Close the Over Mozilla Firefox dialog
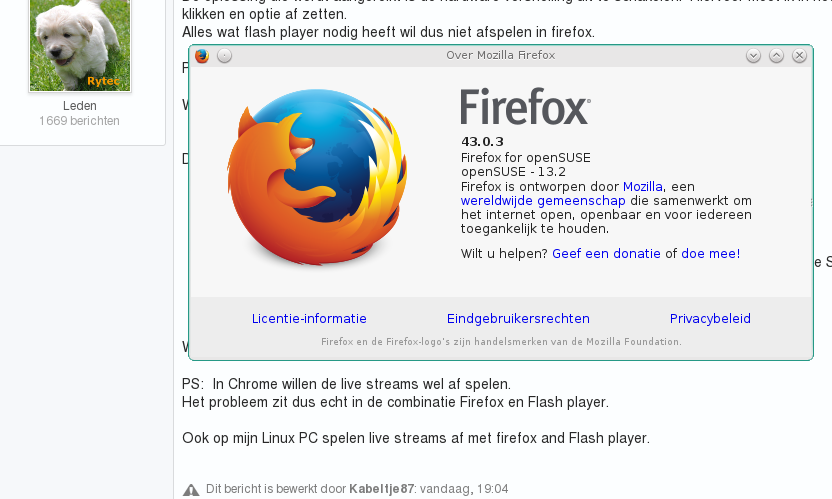This screenshot has width=832, height=499. [799, 56]
